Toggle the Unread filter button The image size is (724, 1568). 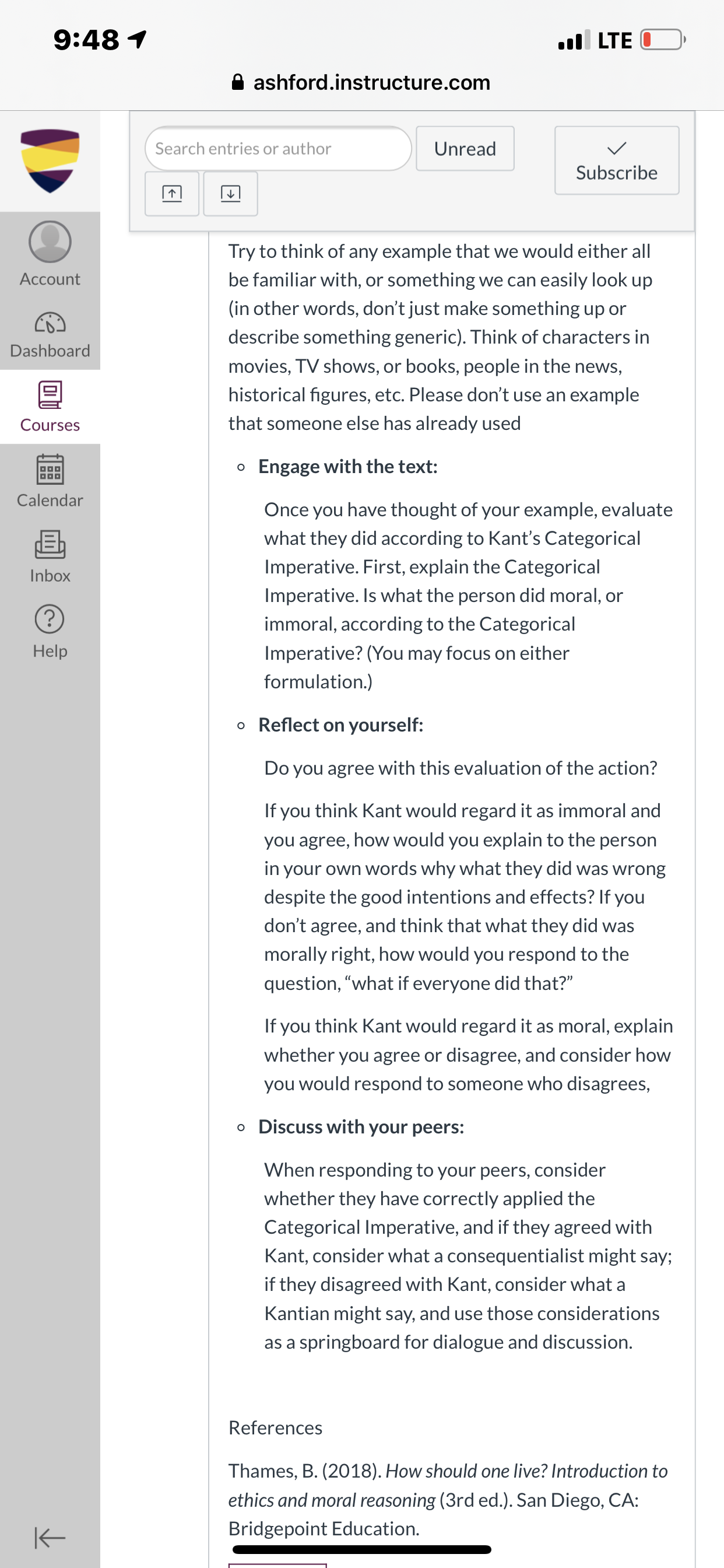coord(465,149)
